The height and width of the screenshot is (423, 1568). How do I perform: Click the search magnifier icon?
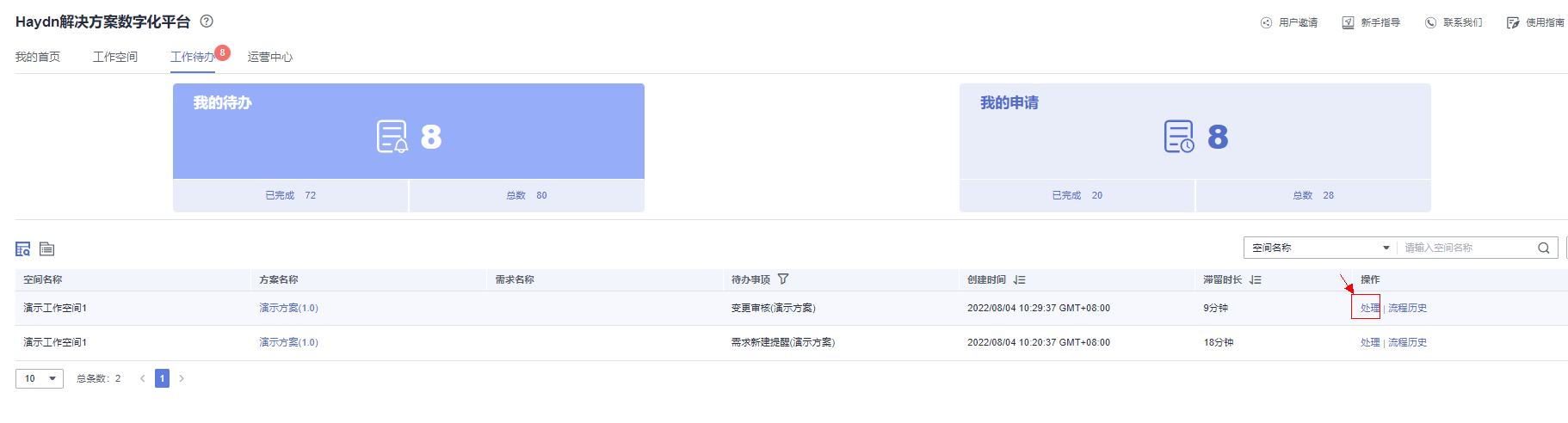pos(1544,248)
